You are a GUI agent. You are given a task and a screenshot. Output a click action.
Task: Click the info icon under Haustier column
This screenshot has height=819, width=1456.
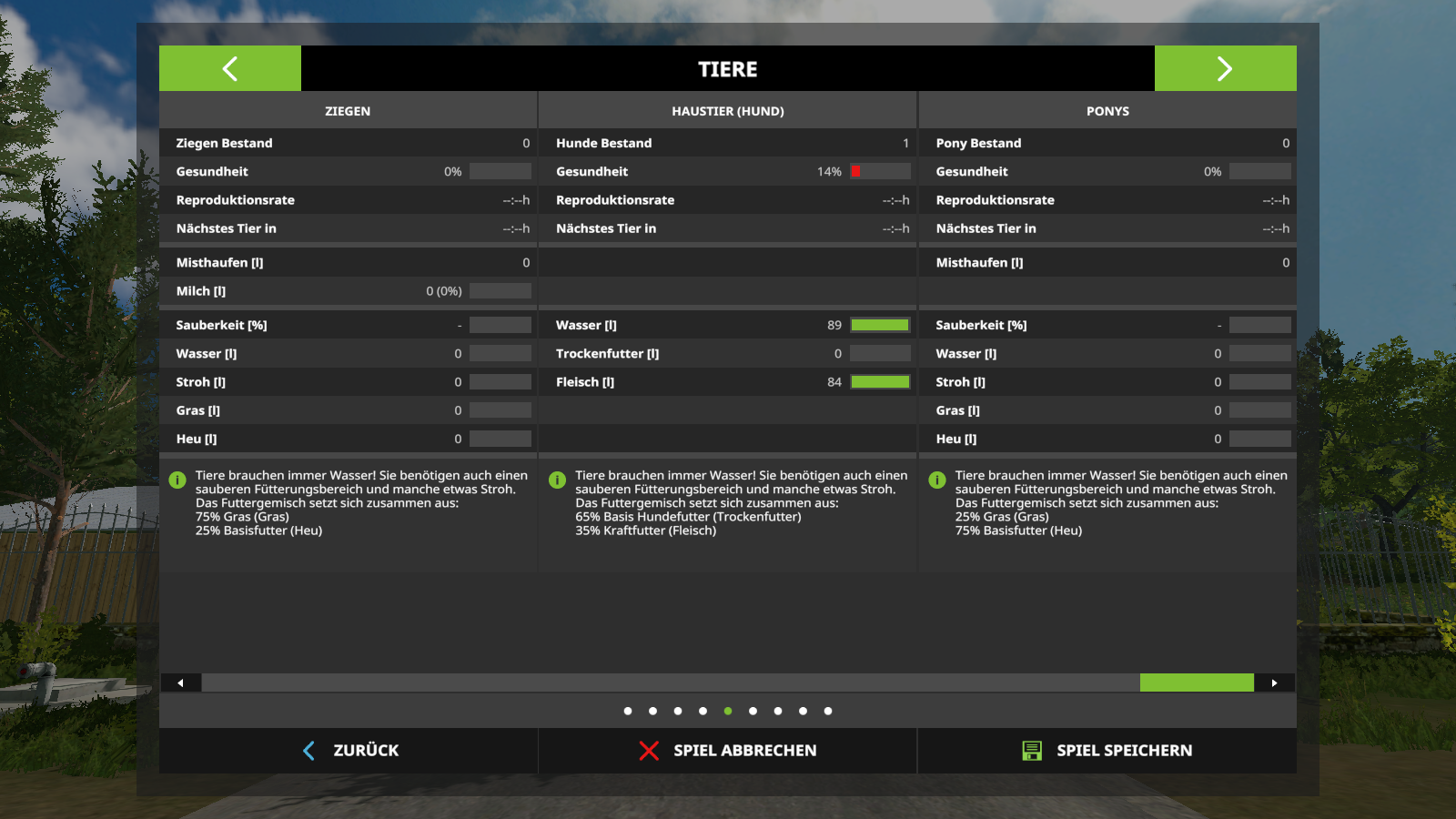557,480
